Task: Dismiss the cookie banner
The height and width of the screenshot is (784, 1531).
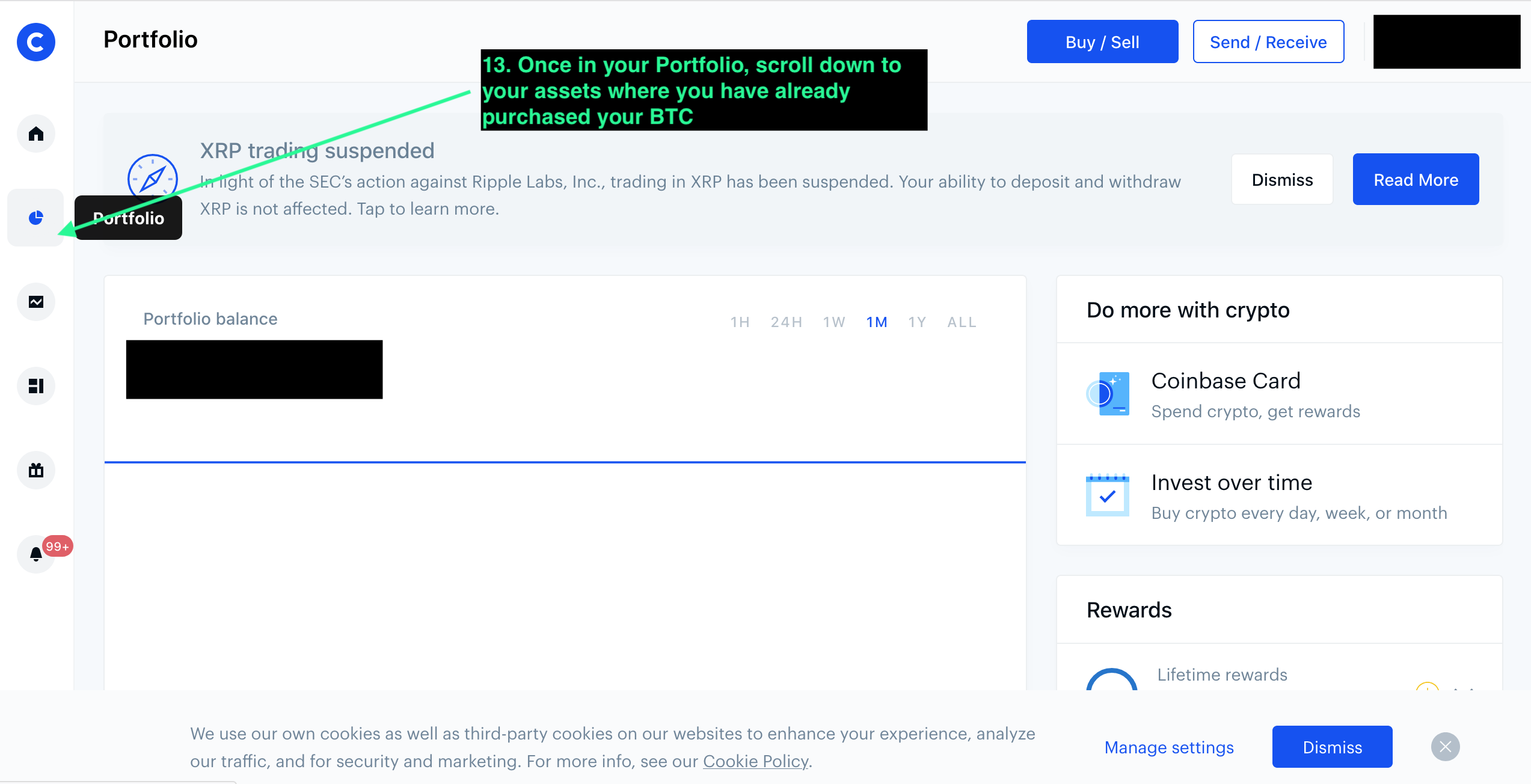Action: click(1332, 747)
